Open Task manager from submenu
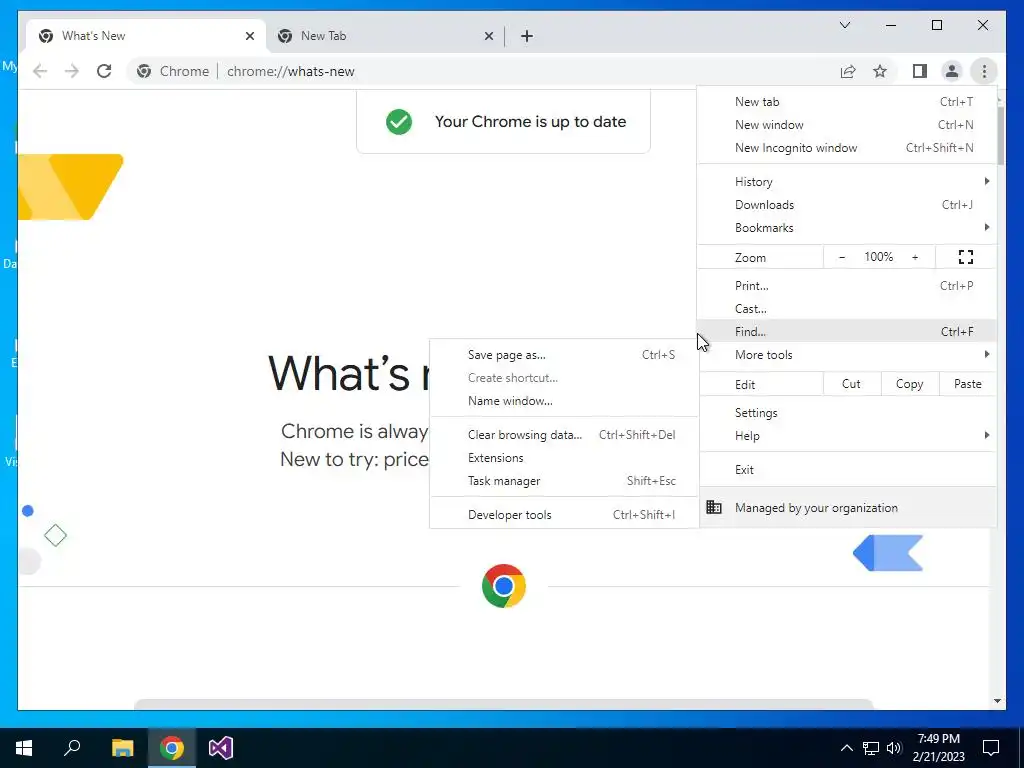The height and width of the screenshot is (768, 1024). click(x=564, y=481)
